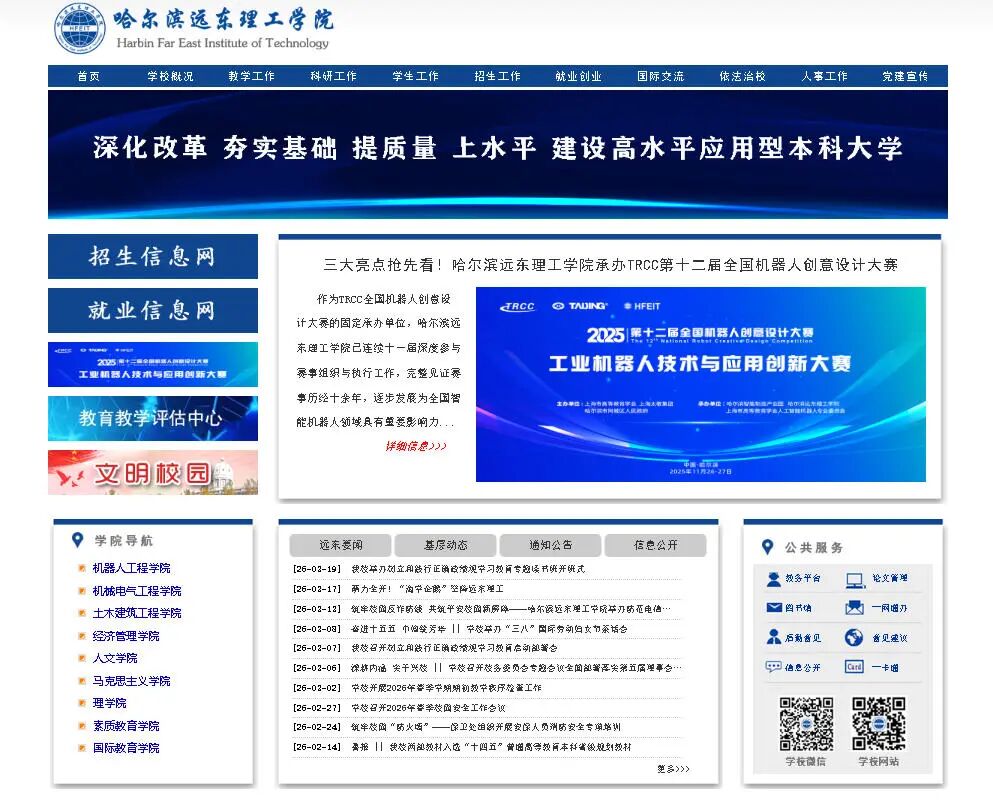Open the 就业信息网 banner button
The width and height of the screenshot is (993, 801).
[152, 310]
